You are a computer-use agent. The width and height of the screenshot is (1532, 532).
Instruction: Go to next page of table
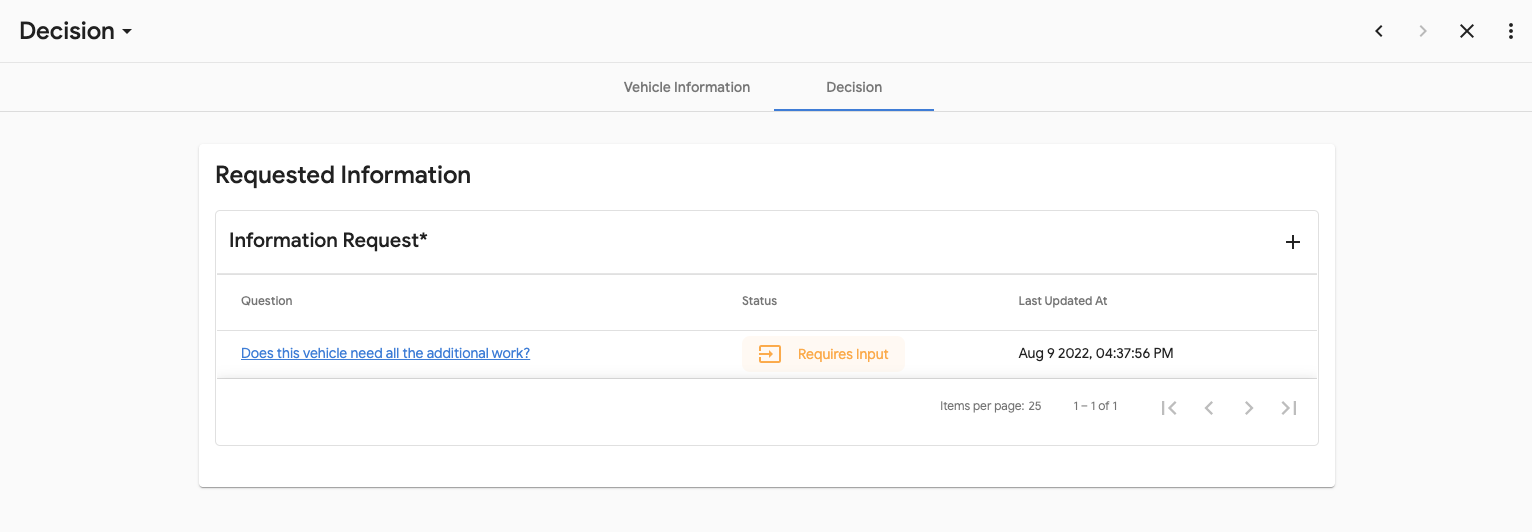coord(1249,407)
